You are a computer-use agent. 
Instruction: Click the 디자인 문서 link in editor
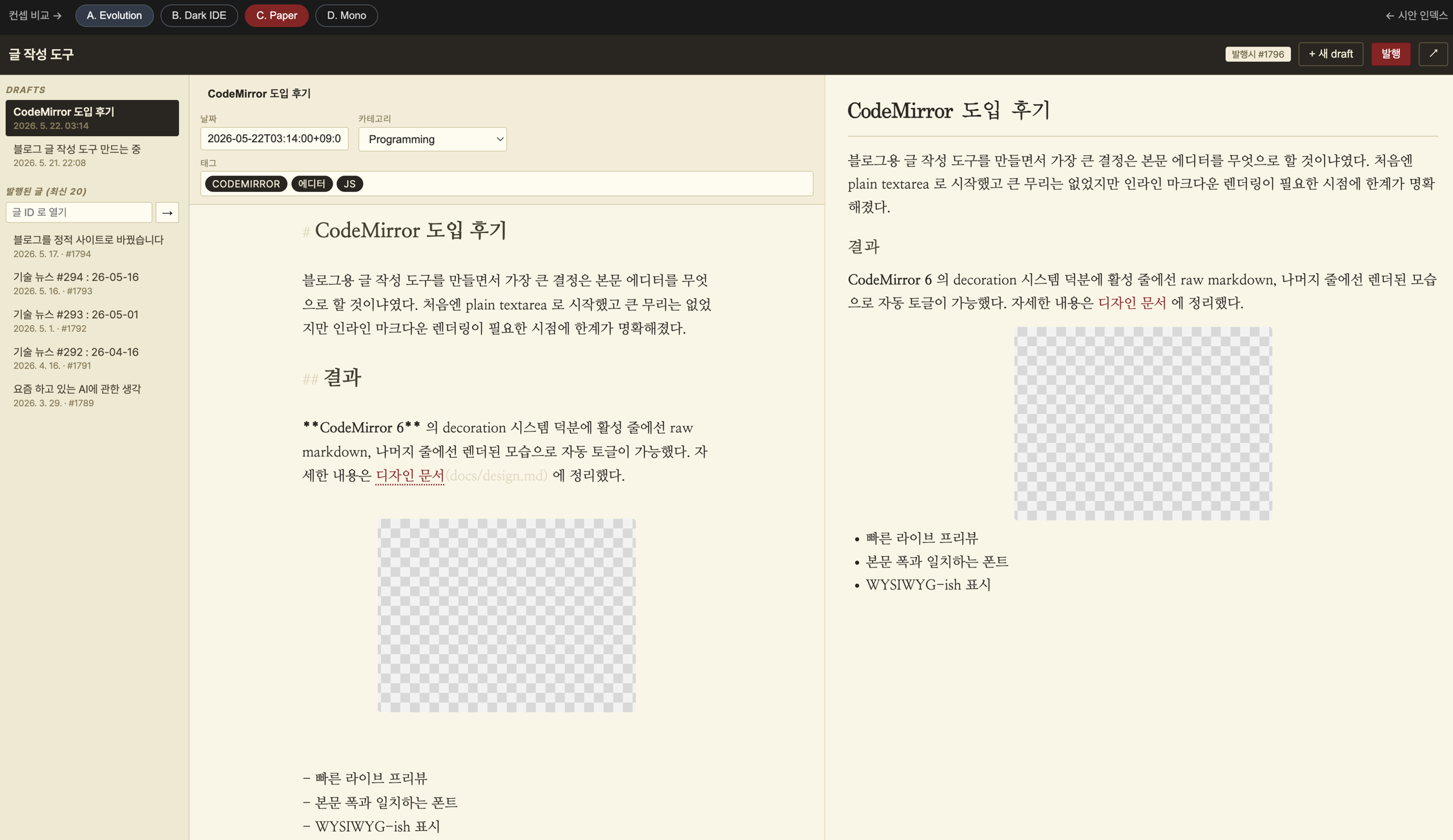point(410,475)
